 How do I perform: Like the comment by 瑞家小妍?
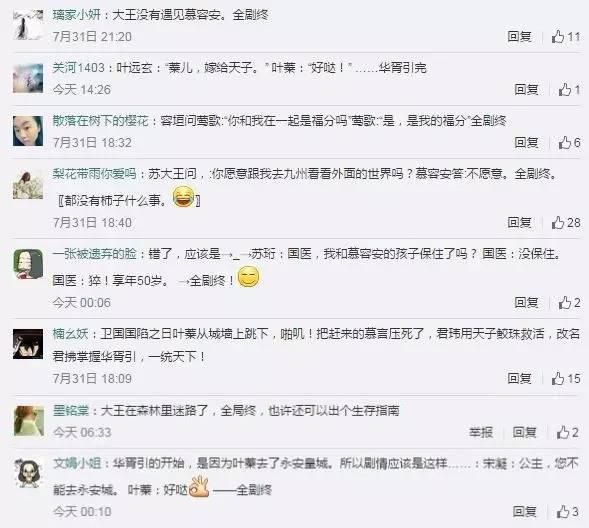pyautogui.click(x=566, y=37)
